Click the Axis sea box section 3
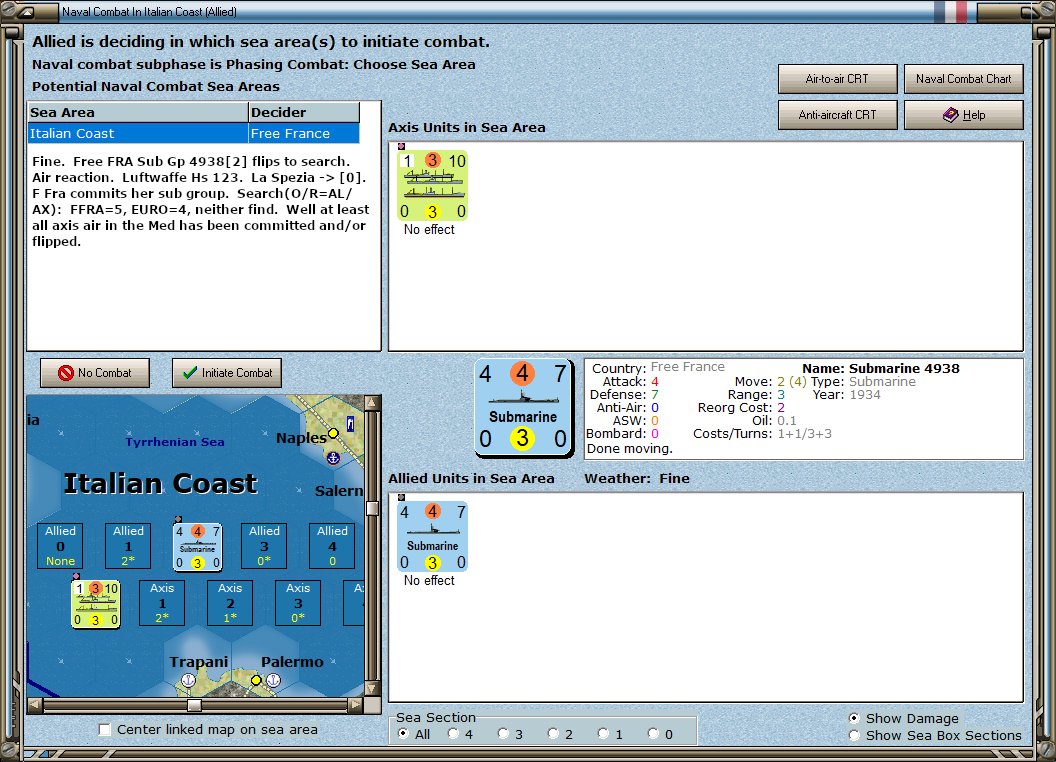Viewport: 1056px width, 762px height. 298,603
